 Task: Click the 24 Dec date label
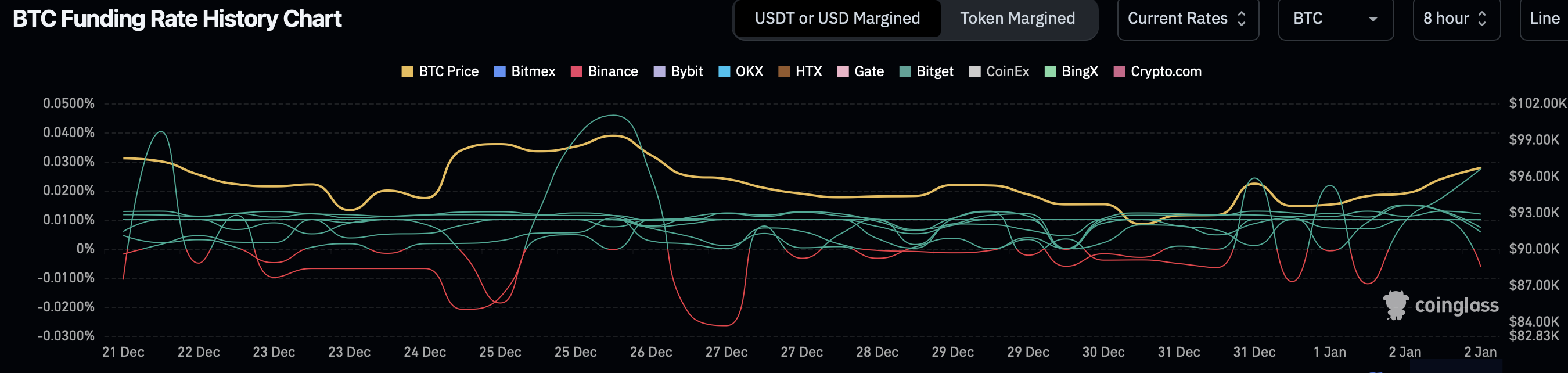(x=425, y=352)
